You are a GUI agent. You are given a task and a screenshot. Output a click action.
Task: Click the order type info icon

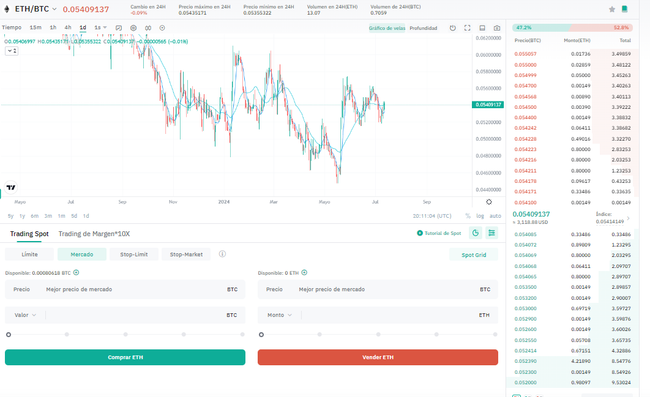click(222, 254)
